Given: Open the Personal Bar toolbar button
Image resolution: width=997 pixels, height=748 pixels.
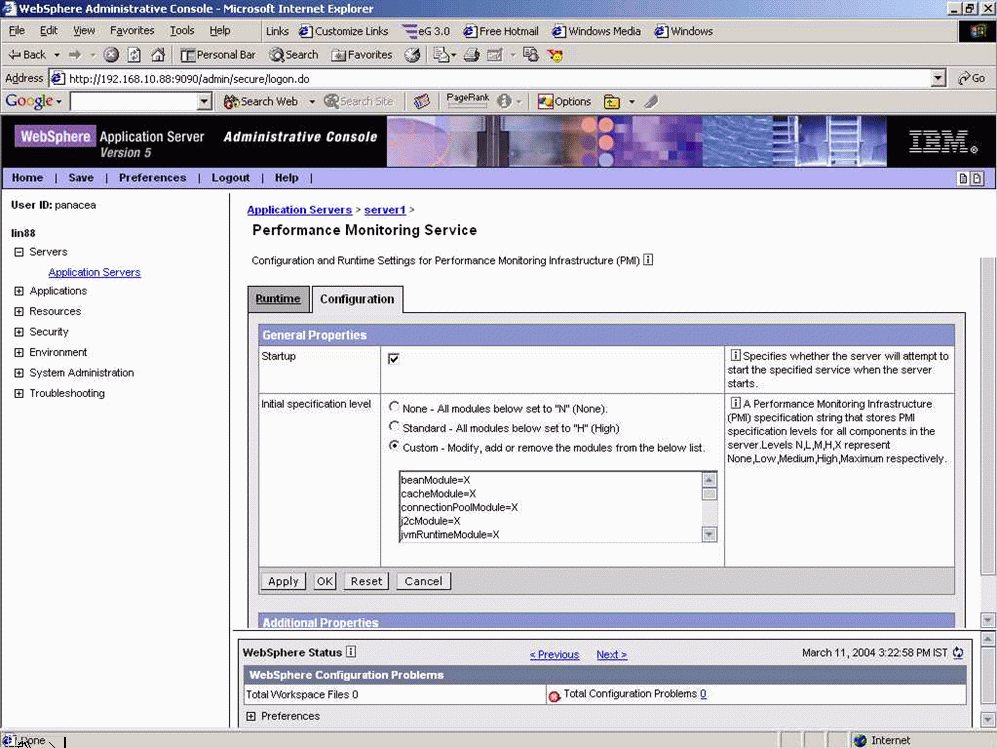Looking at the screenshot, I should pyautogui.click(x=217, y=55).
